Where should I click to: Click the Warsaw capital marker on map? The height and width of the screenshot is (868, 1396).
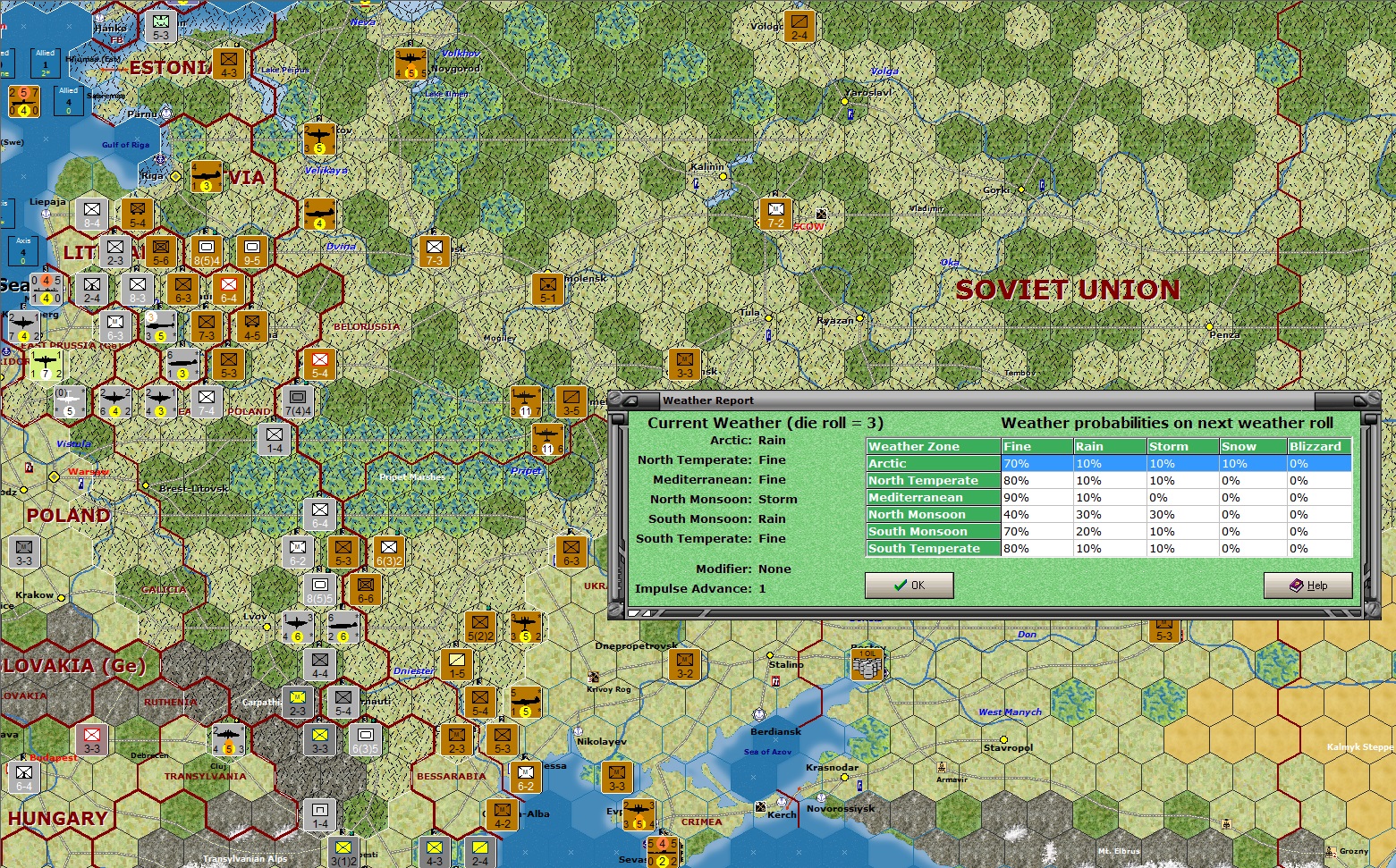coord(54,476)
